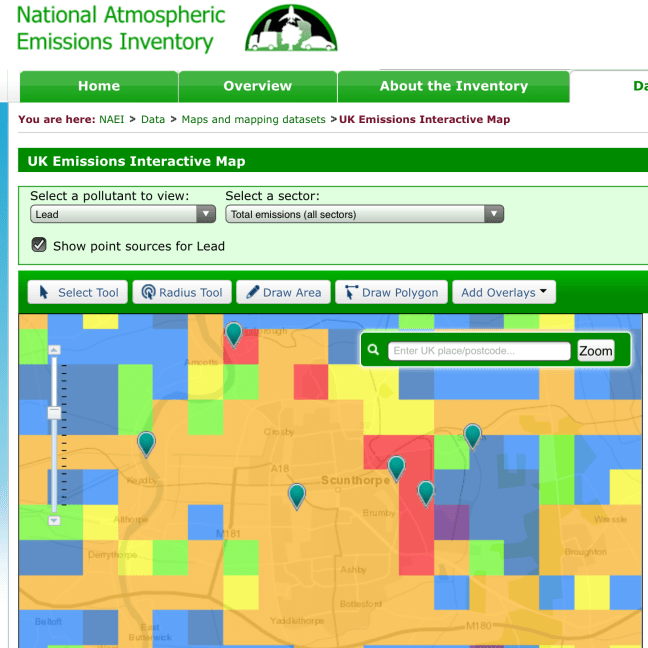
Task: Click the topmost map marker pin
Action: (x=234, y=333)
